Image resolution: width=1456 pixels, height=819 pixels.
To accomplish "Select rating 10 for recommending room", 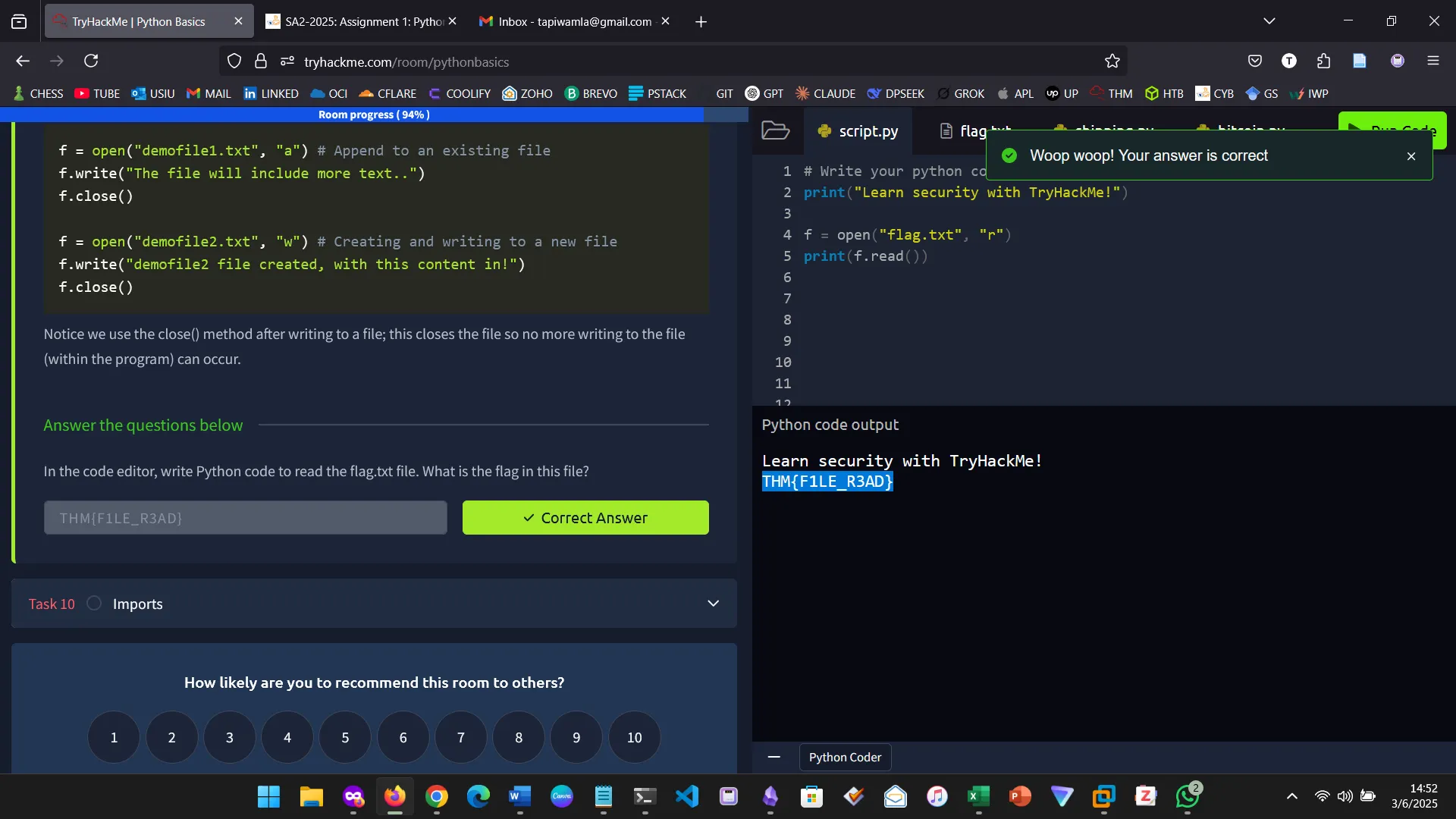I will pyautogui.click(x=634, y=737).
